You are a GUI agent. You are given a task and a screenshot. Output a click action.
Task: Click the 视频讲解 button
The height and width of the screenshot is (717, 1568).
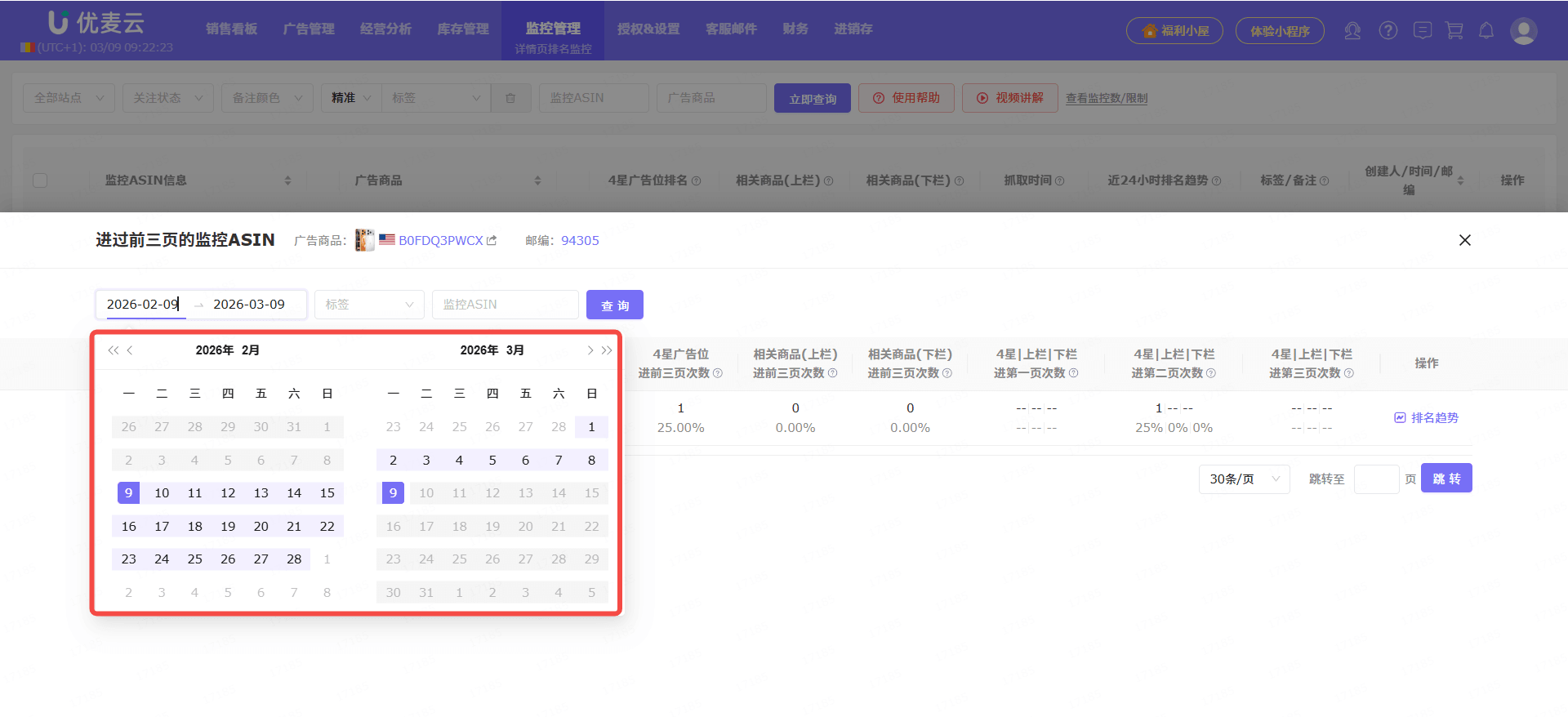[1010, 98]
